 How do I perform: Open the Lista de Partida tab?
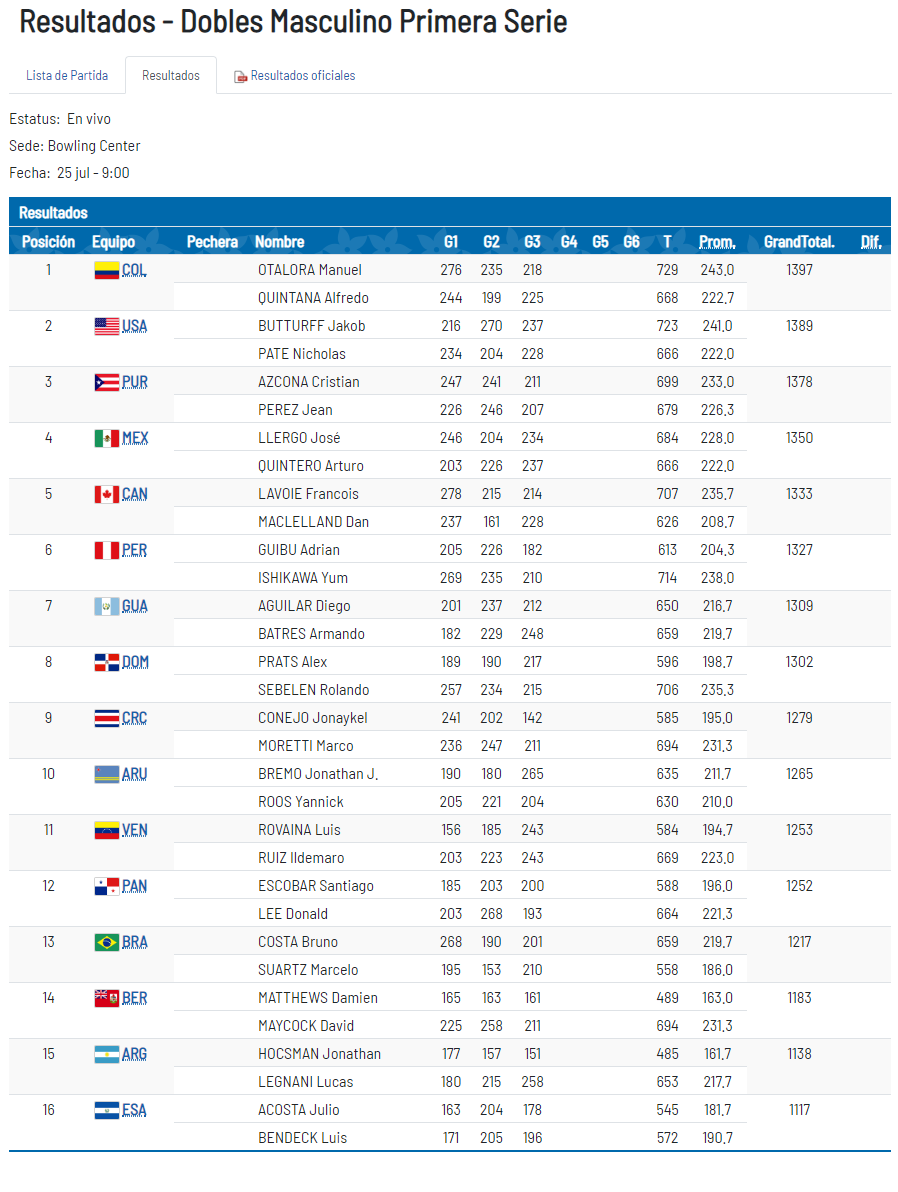(x=67, y=76)
